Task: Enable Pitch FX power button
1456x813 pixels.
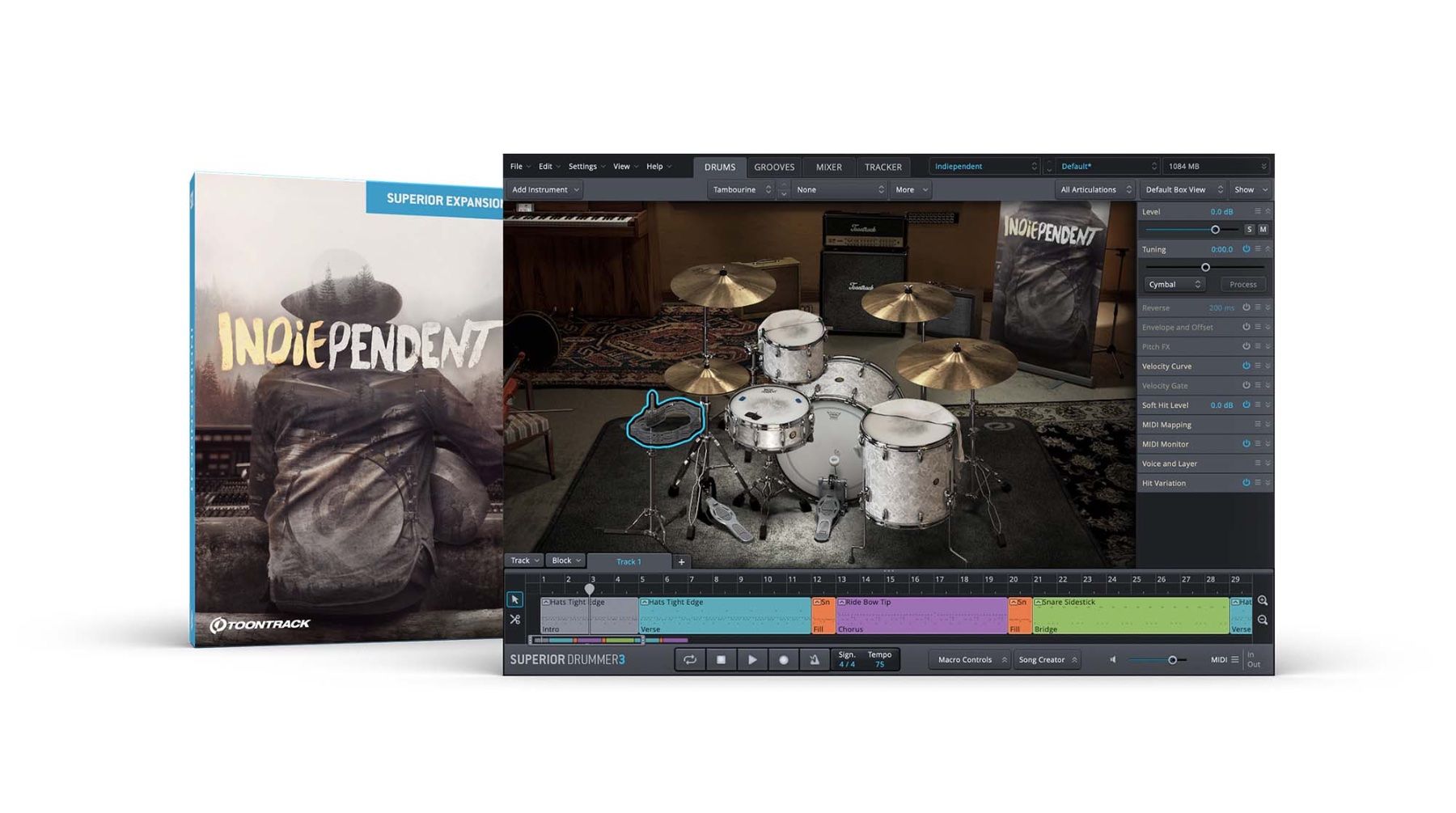Action: (1246, 346)
